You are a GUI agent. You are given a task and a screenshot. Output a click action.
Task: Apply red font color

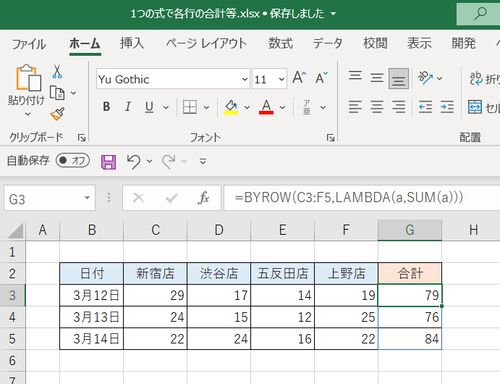tap(266, 107)
